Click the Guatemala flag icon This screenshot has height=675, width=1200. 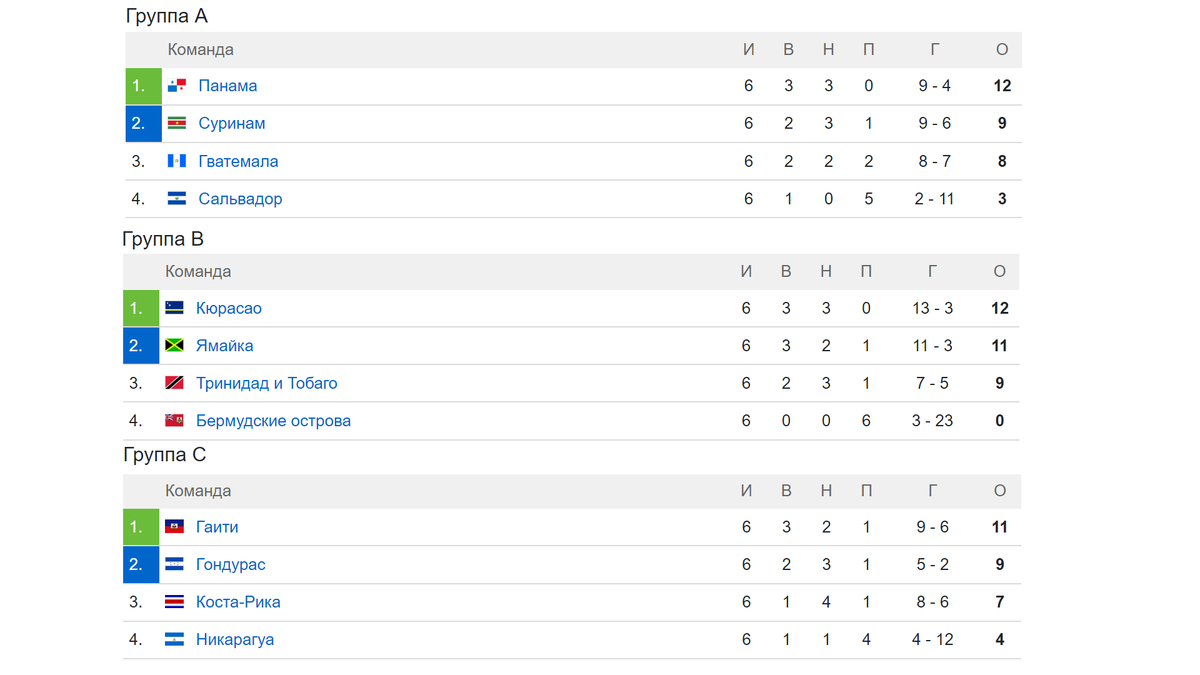177,161
